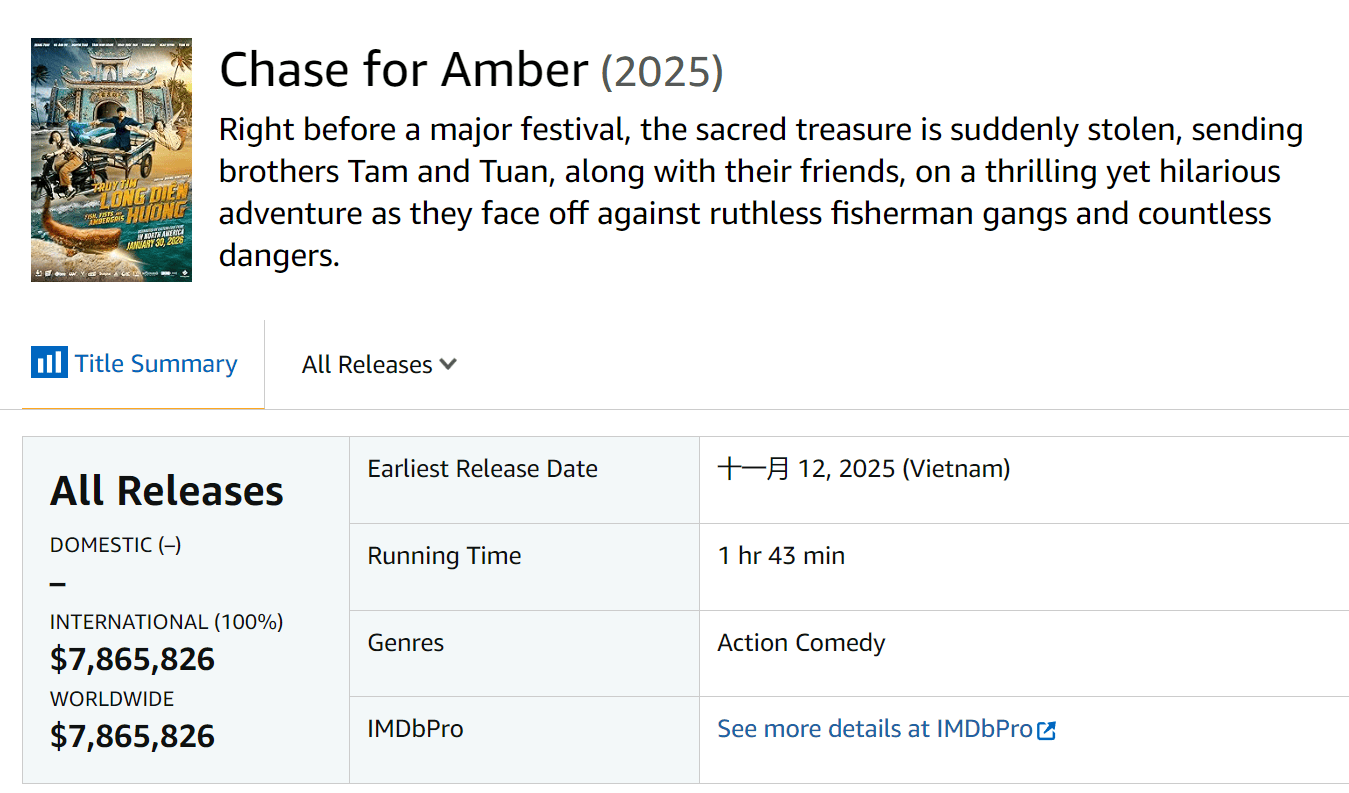The height and width of the screenshot is (793, 1349).
Task: Click the Action Comedy genres value
Action: (801, 643)
